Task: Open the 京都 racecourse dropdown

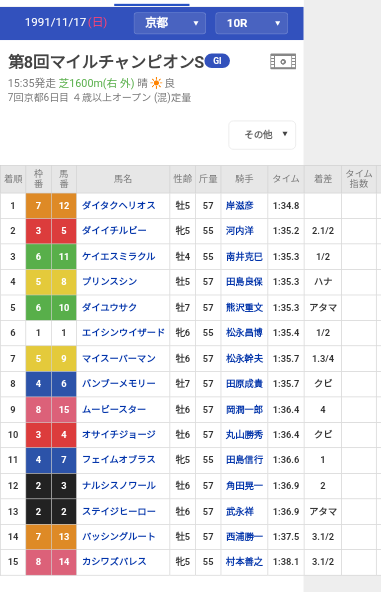Action: (x=170, y=23)
